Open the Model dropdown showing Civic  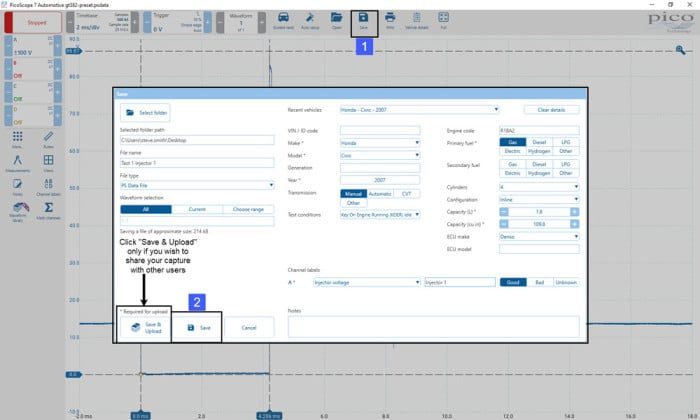pyautogui.click(x=380, y=156)
